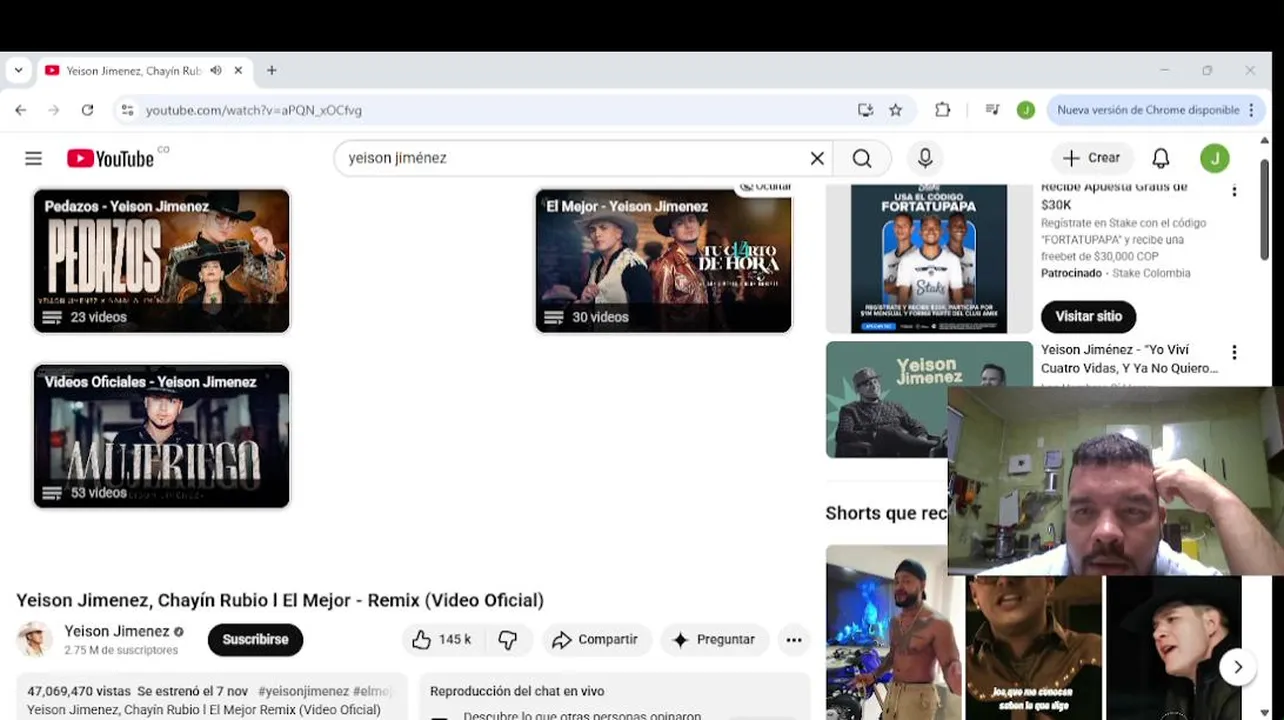
Task: Open the green J account avatar in YouTube
Action: click(1214, 158)
